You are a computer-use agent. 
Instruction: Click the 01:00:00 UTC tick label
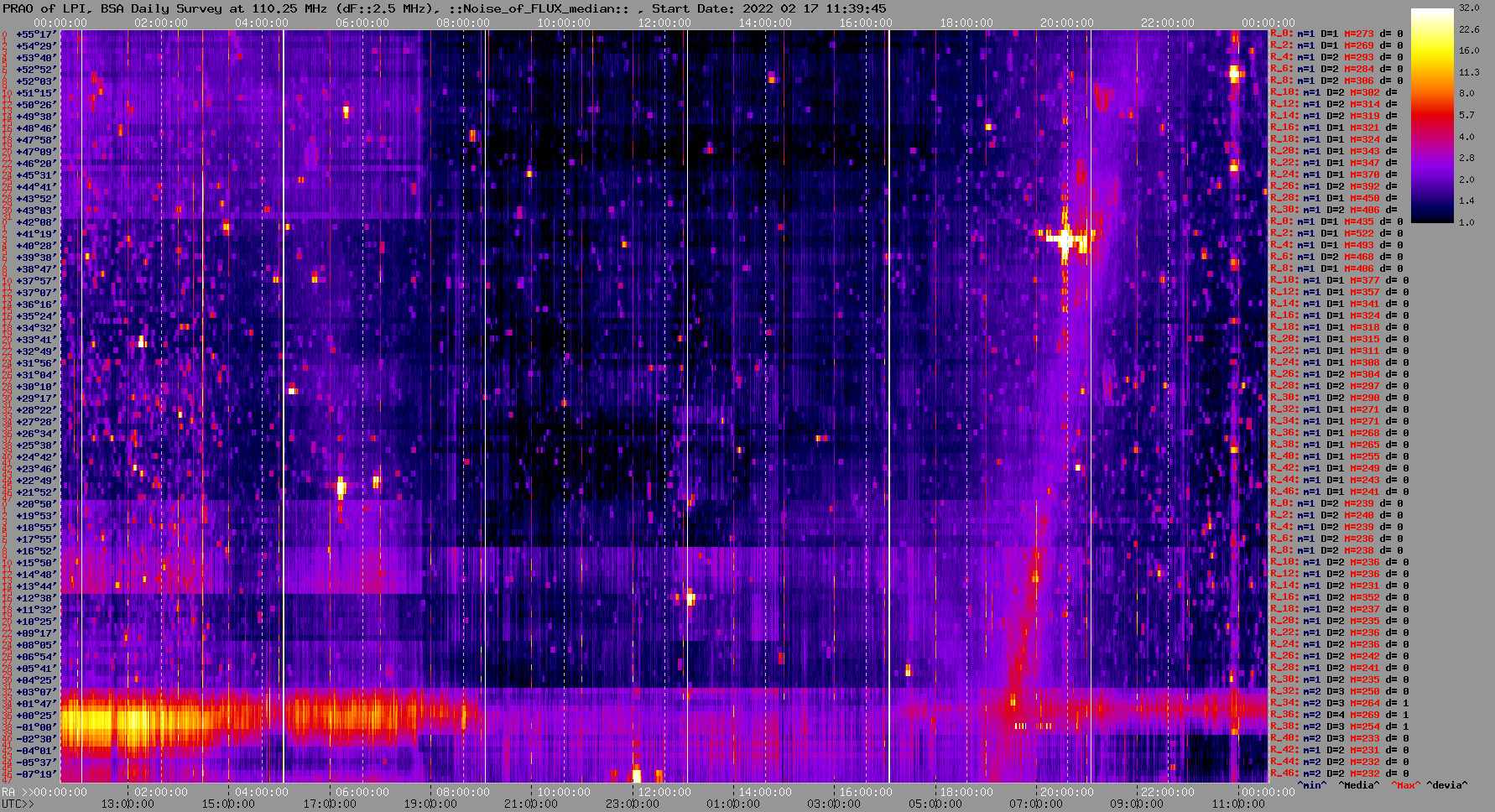pos(733,804)
